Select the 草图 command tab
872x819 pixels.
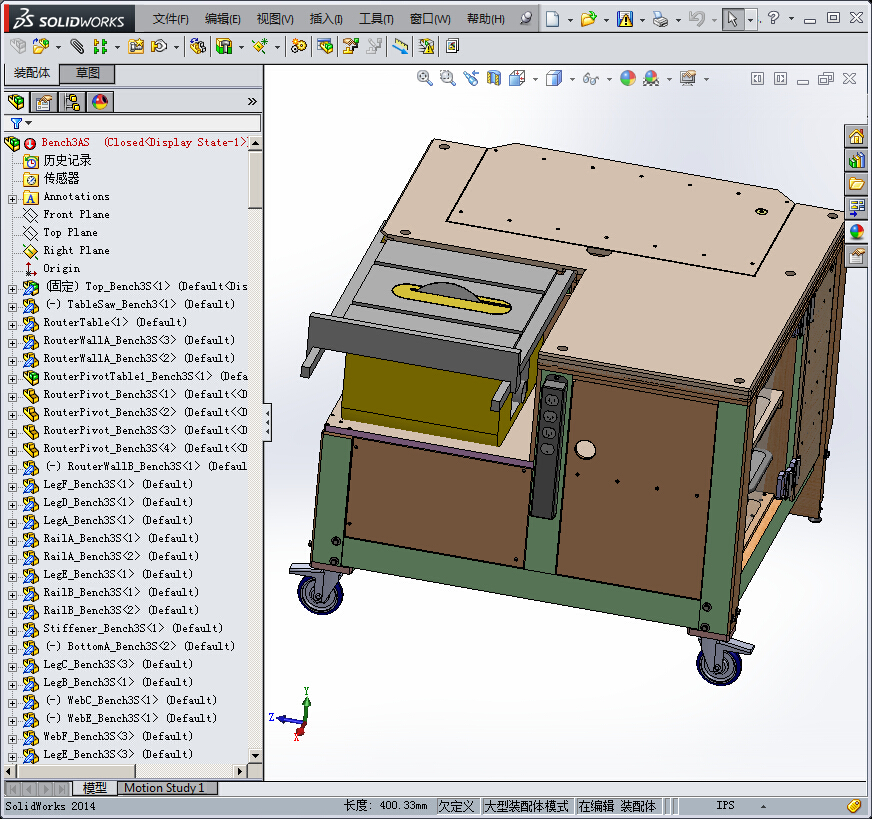coord(88,73)
